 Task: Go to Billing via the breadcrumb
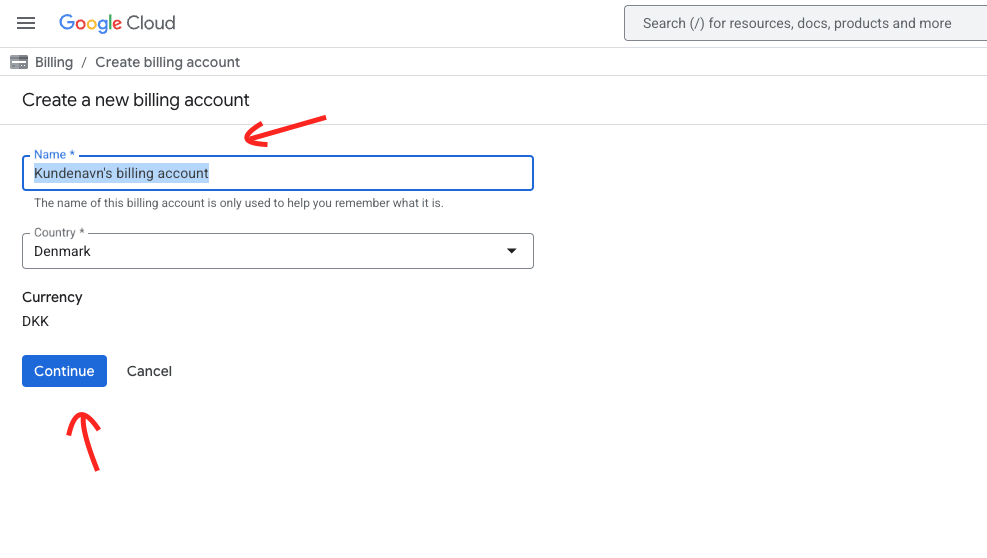54,62
